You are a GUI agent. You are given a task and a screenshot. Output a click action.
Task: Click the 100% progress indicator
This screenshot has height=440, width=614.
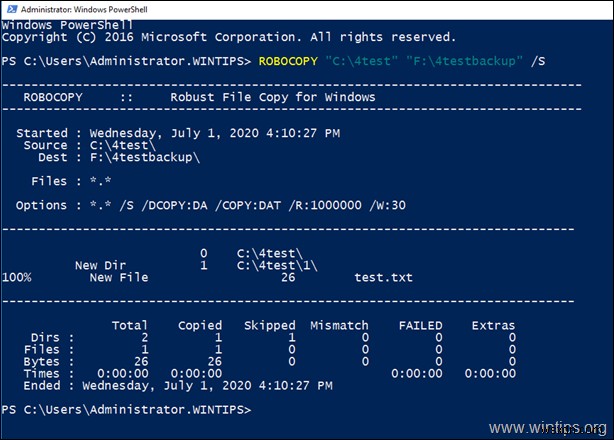pos(17,277)
